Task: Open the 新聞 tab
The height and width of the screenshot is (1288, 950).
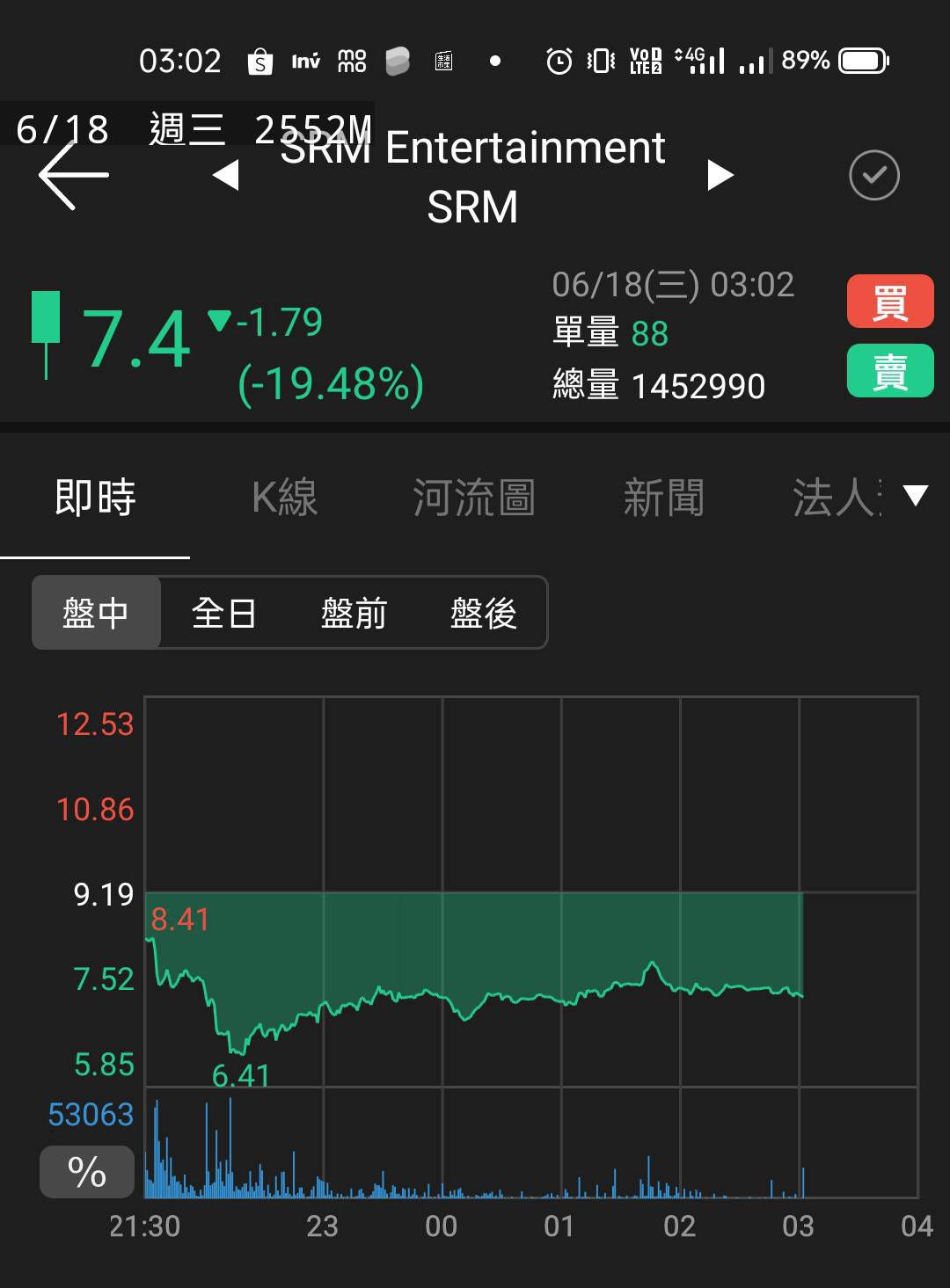Action: [663, 498]
